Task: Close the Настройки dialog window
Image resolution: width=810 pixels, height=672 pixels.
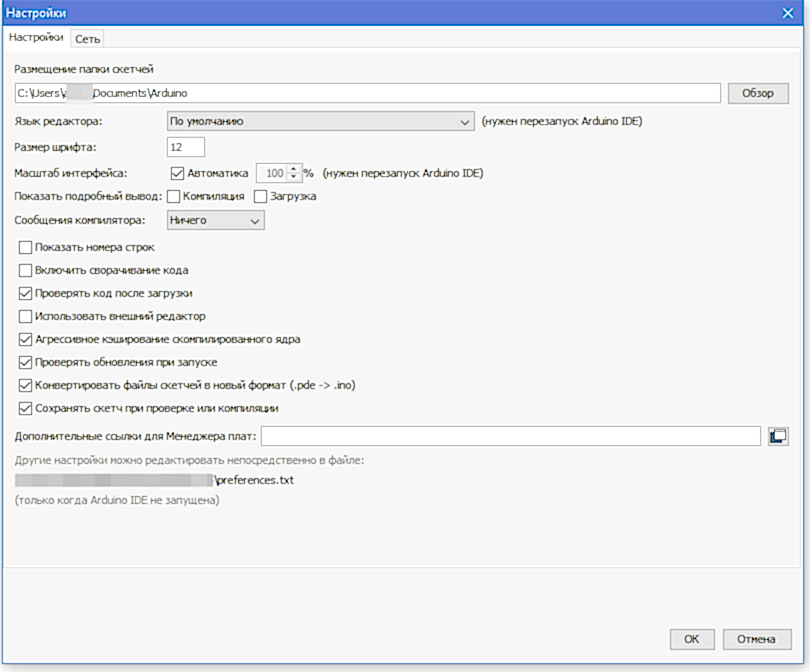Action: tap(787, 12)
